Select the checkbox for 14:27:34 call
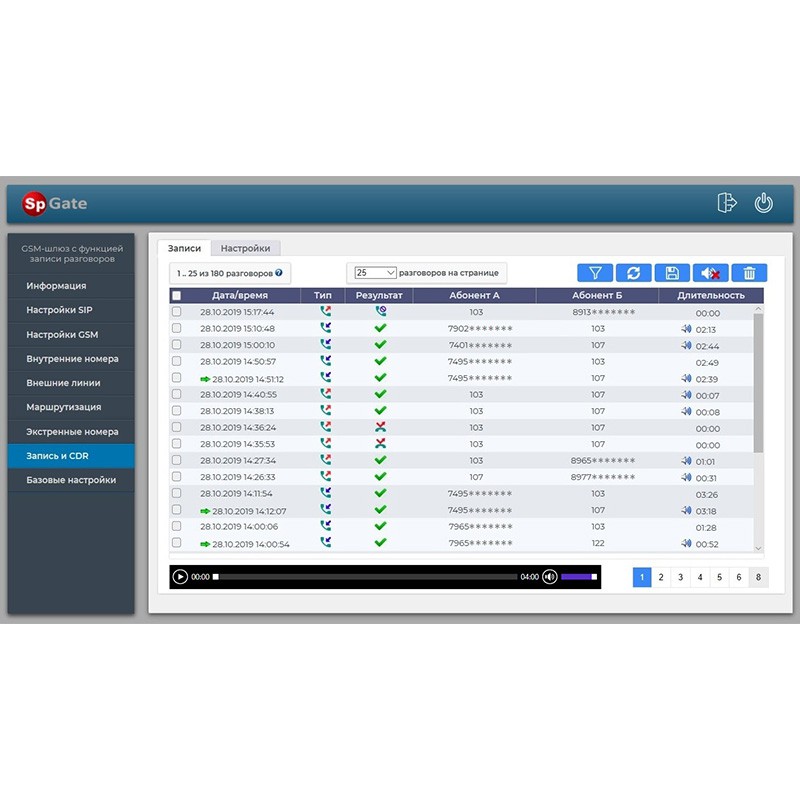 (x=177, y=461)
